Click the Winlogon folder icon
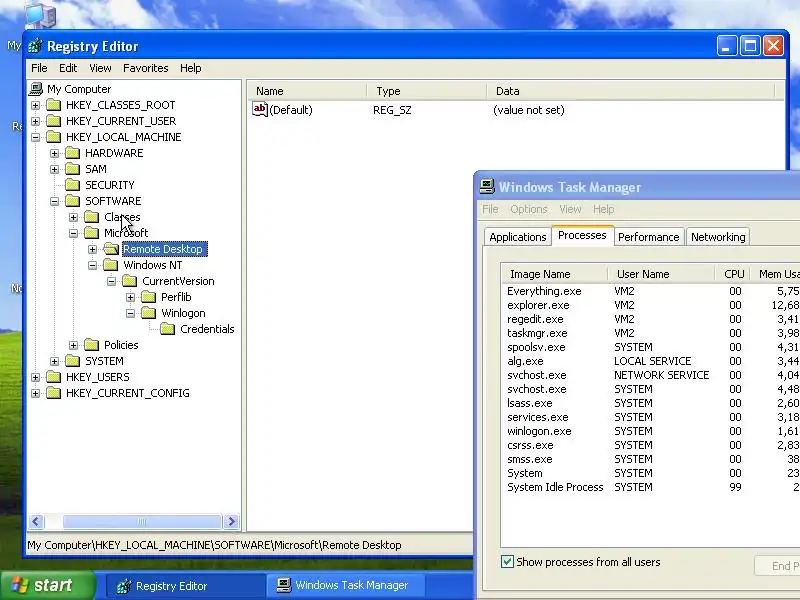 tap(148, 313)
